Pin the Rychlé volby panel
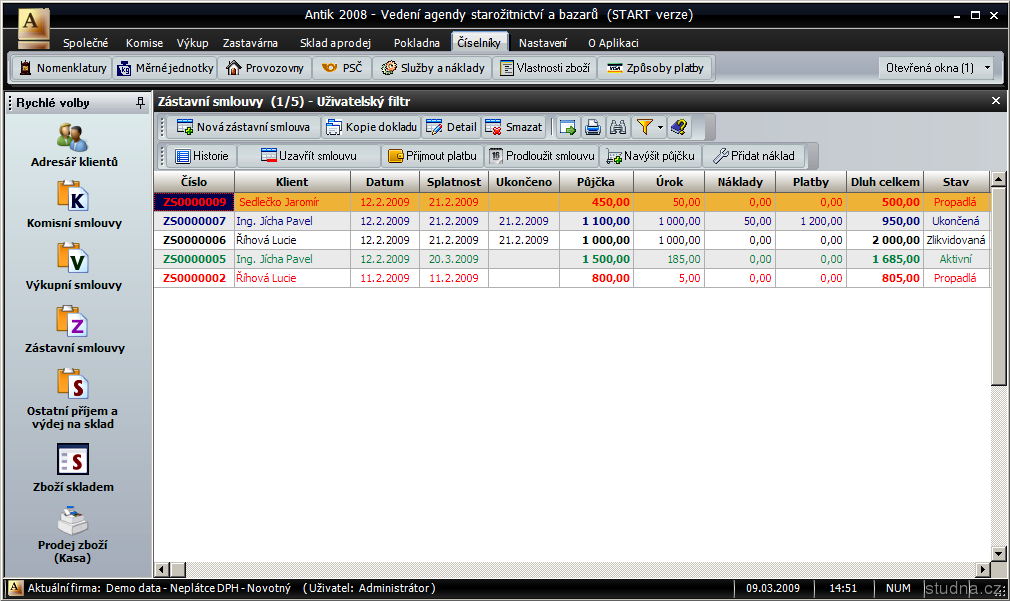This screenshot has width=1010, height=601. click(140, 102)
